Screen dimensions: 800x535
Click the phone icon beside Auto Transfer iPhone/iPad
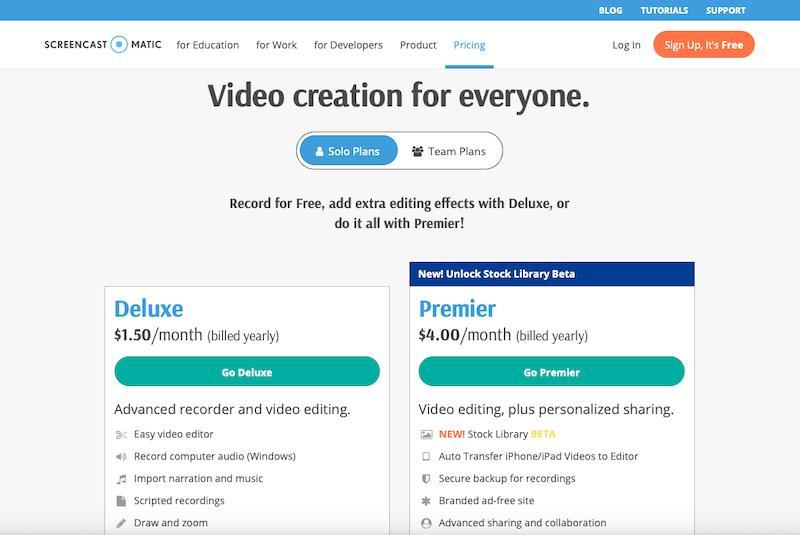click(x=426, y=456)
